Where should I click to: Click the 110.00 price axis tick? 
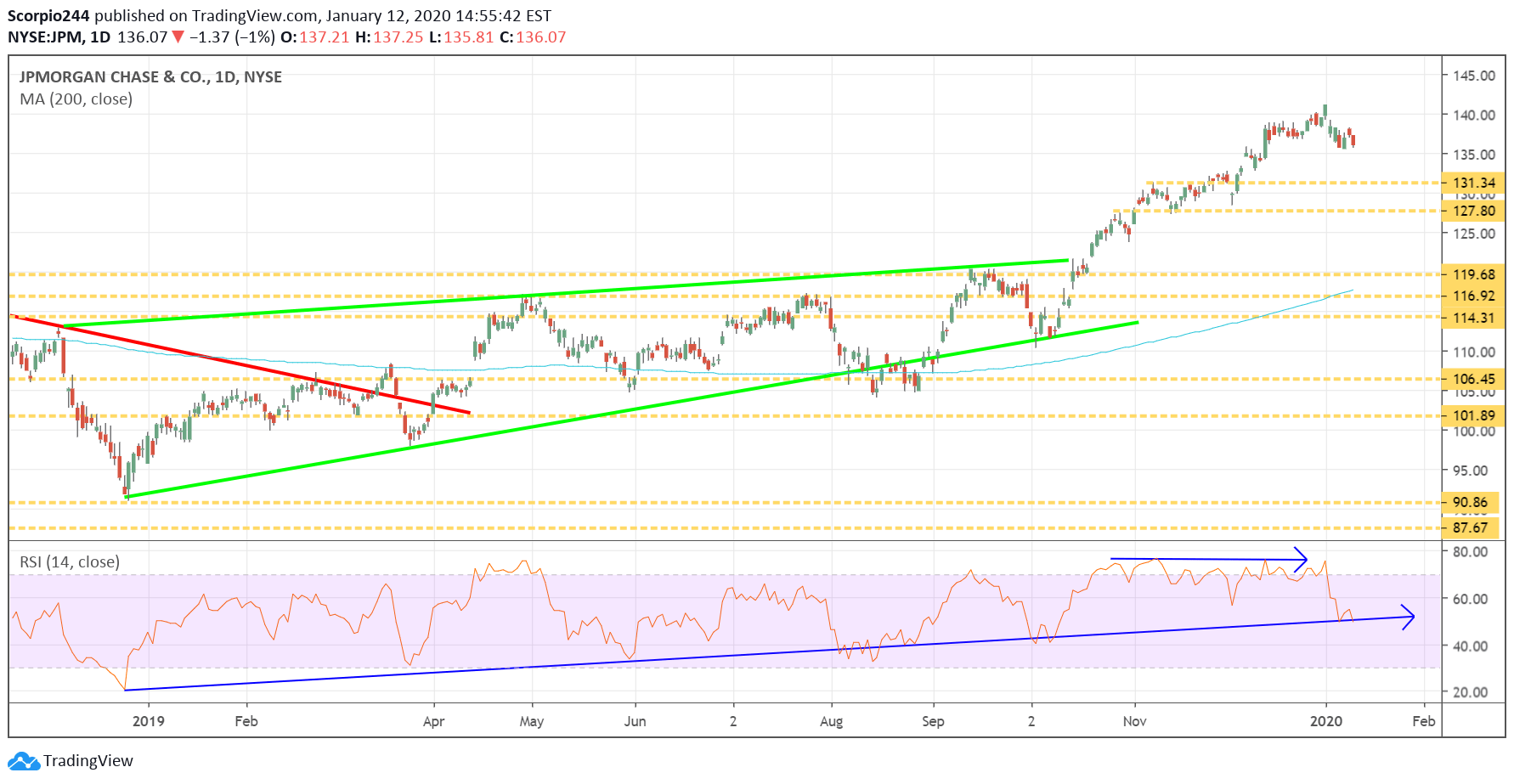(1474, 352)
